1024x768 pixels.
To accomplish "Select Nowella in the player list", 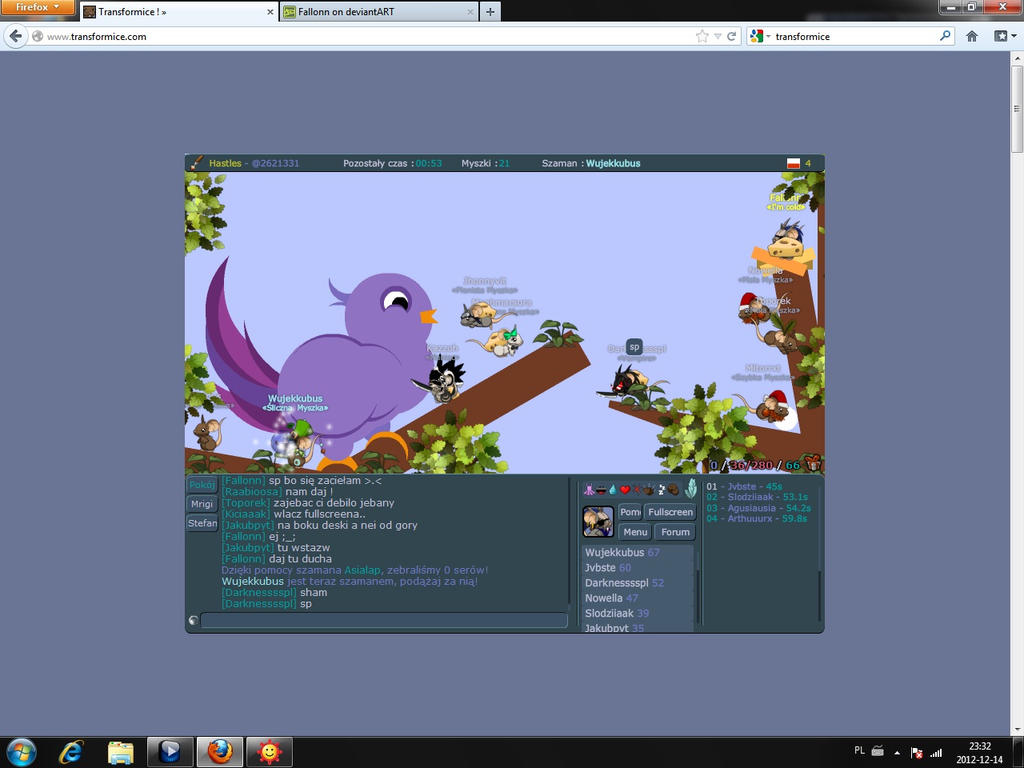I will pos(611,598).
